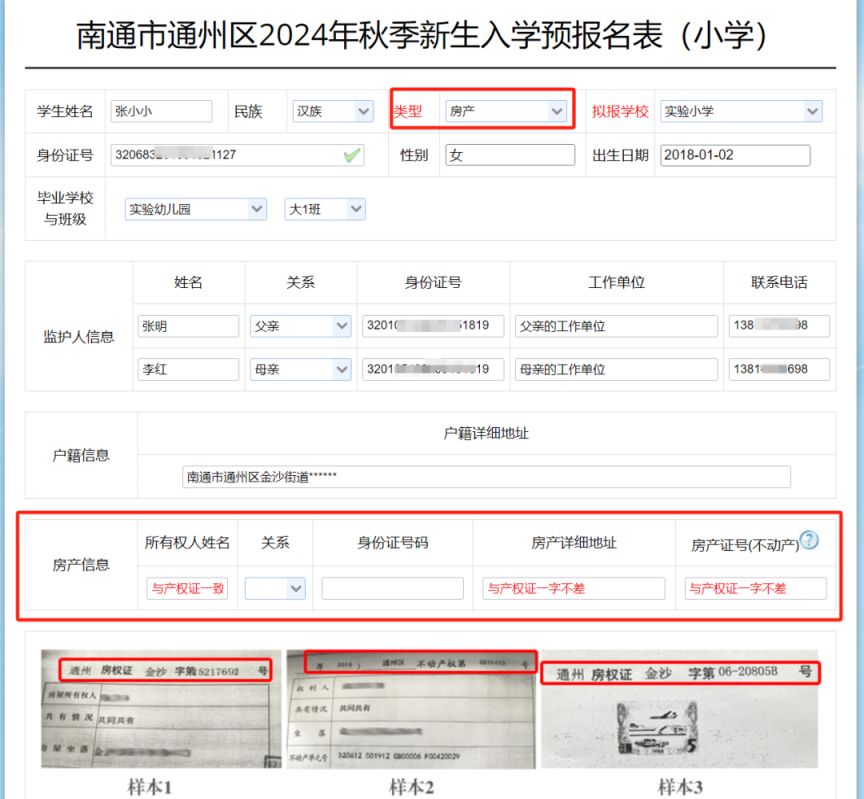The image size is (864, 799).
Task: Click the 户籍信息 row header
Action: [81, 455]
